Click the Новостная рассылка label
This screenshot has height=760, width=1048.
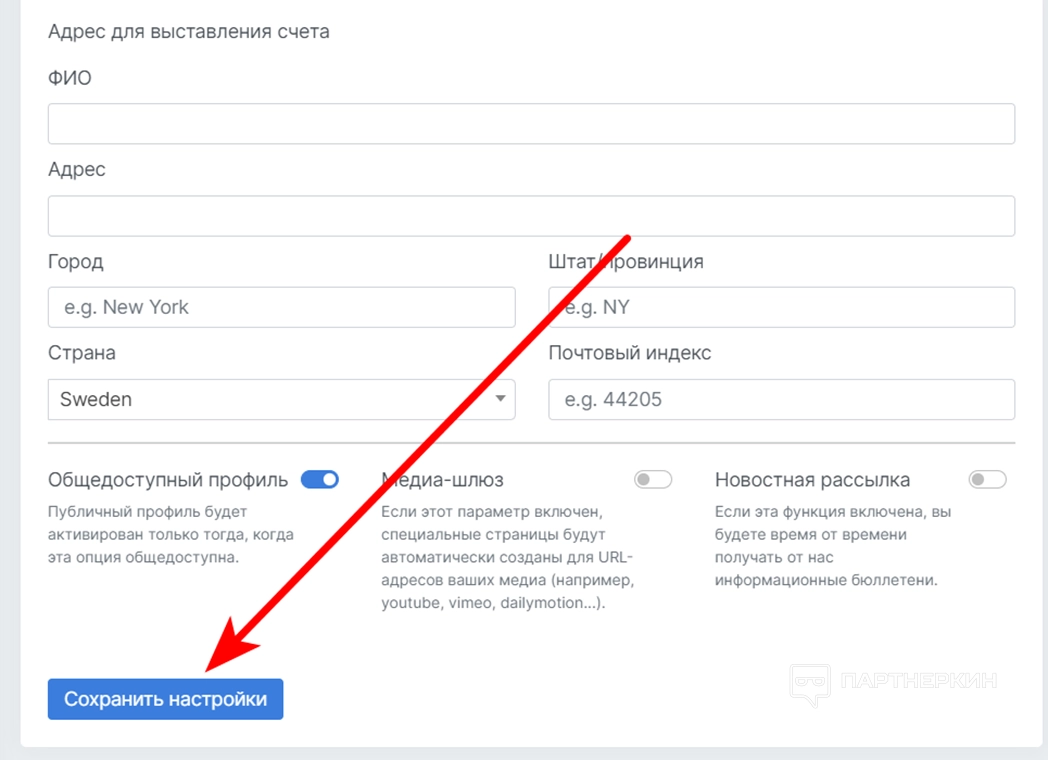[812, 480]
